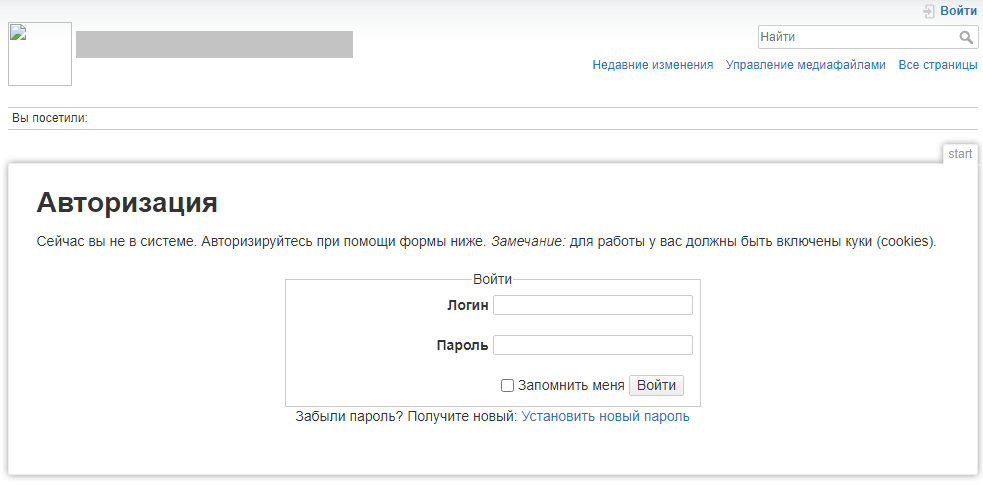The image size is (983, 485).
Task: Focus the Найти search field
Action: [856, 37]
